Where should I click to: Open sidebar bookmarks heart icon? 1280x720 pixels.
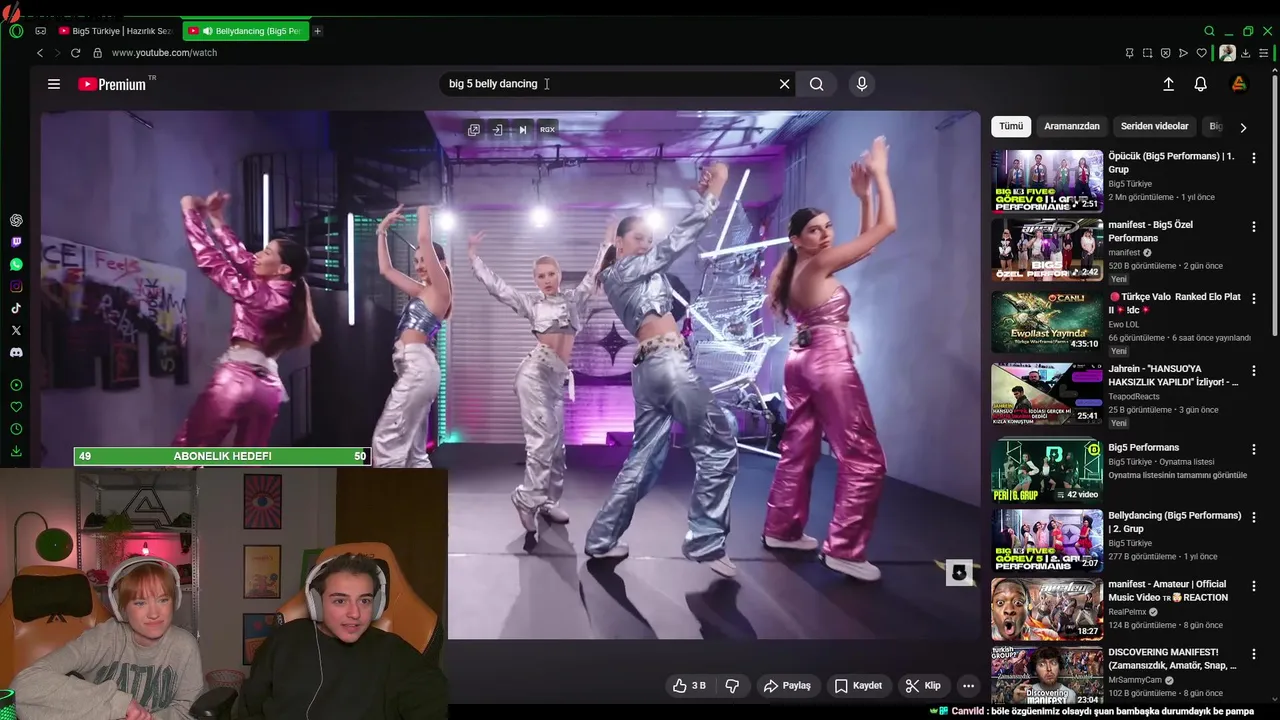[16, 407]
